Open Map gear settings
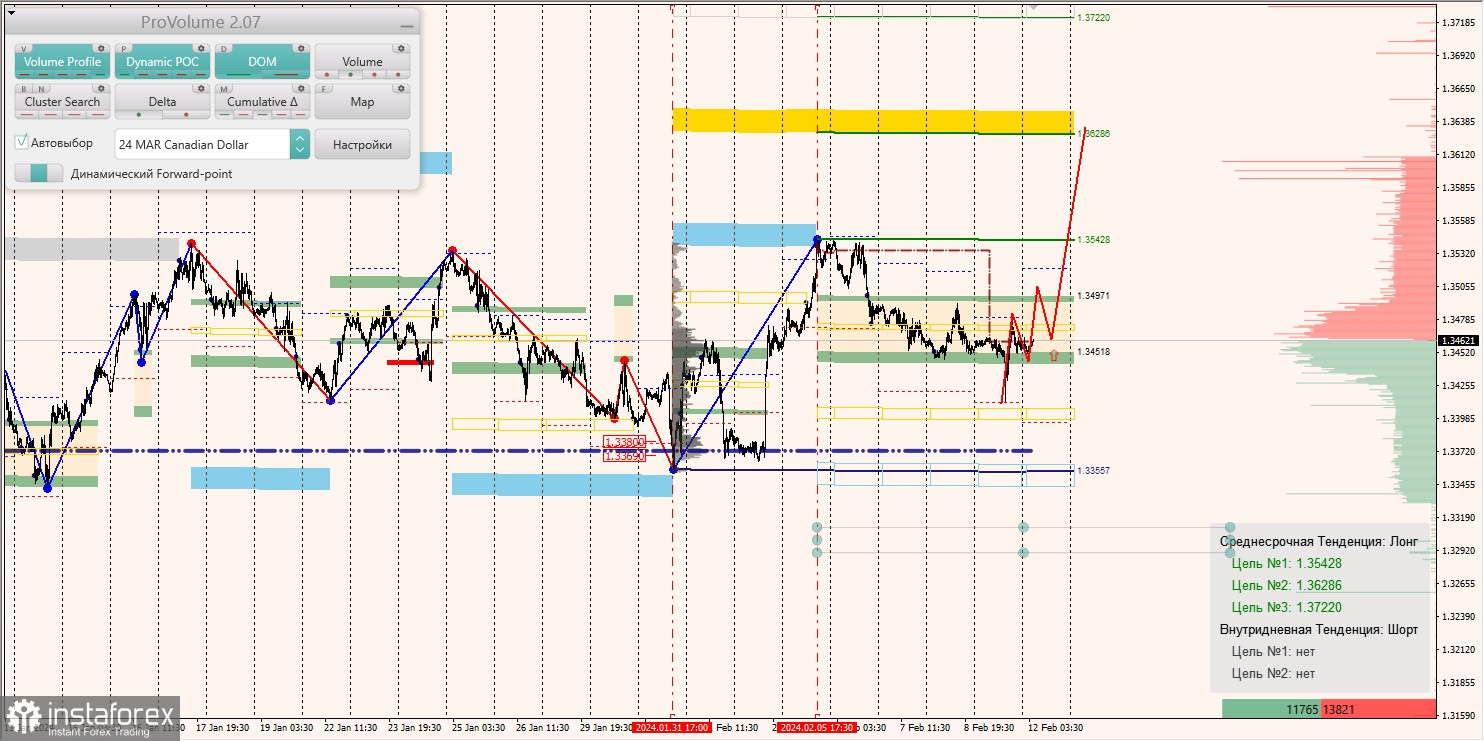Screen dimensions: 1484x741 click(400, 88)
